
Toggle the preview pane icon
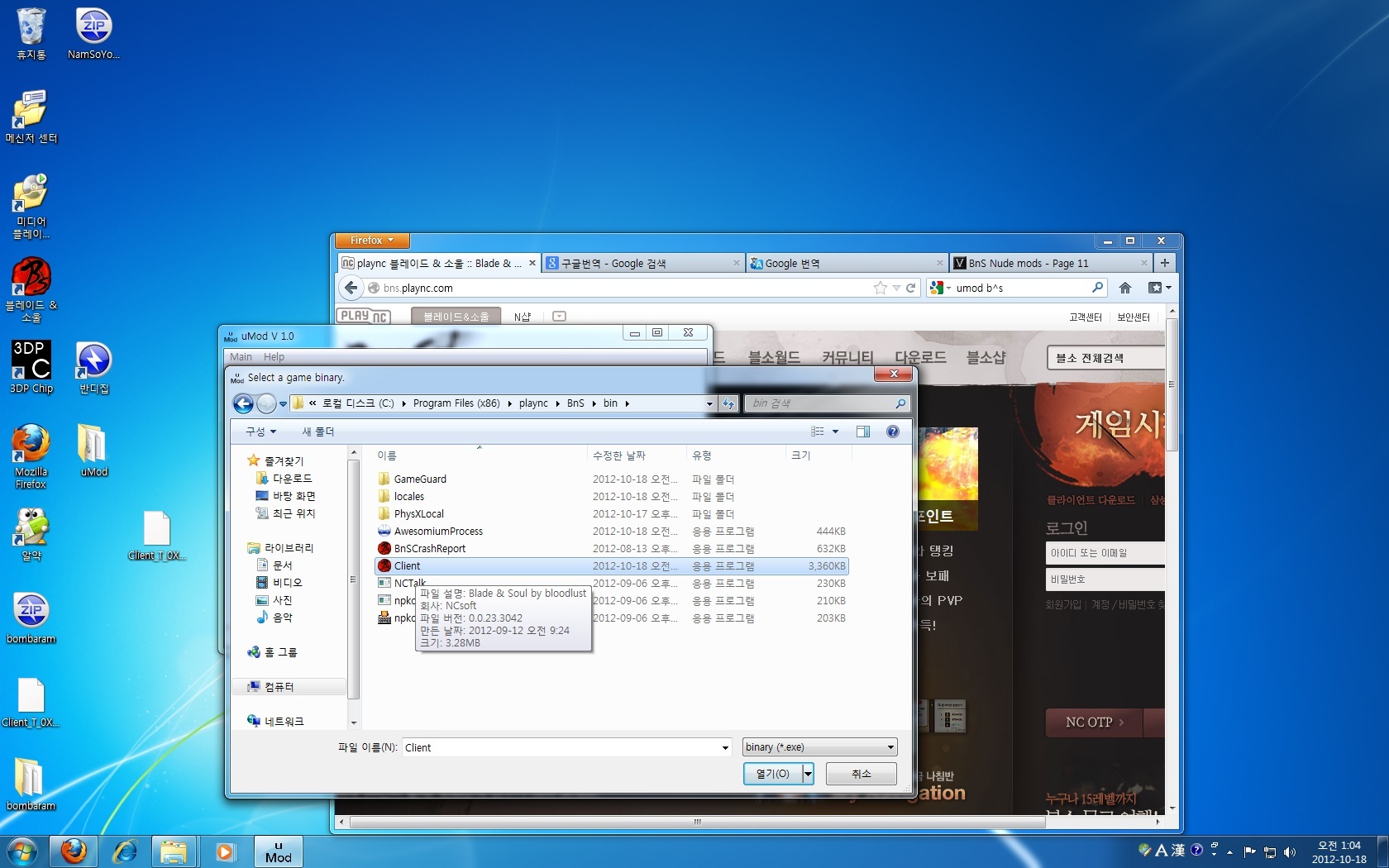(x=862, y=432)
